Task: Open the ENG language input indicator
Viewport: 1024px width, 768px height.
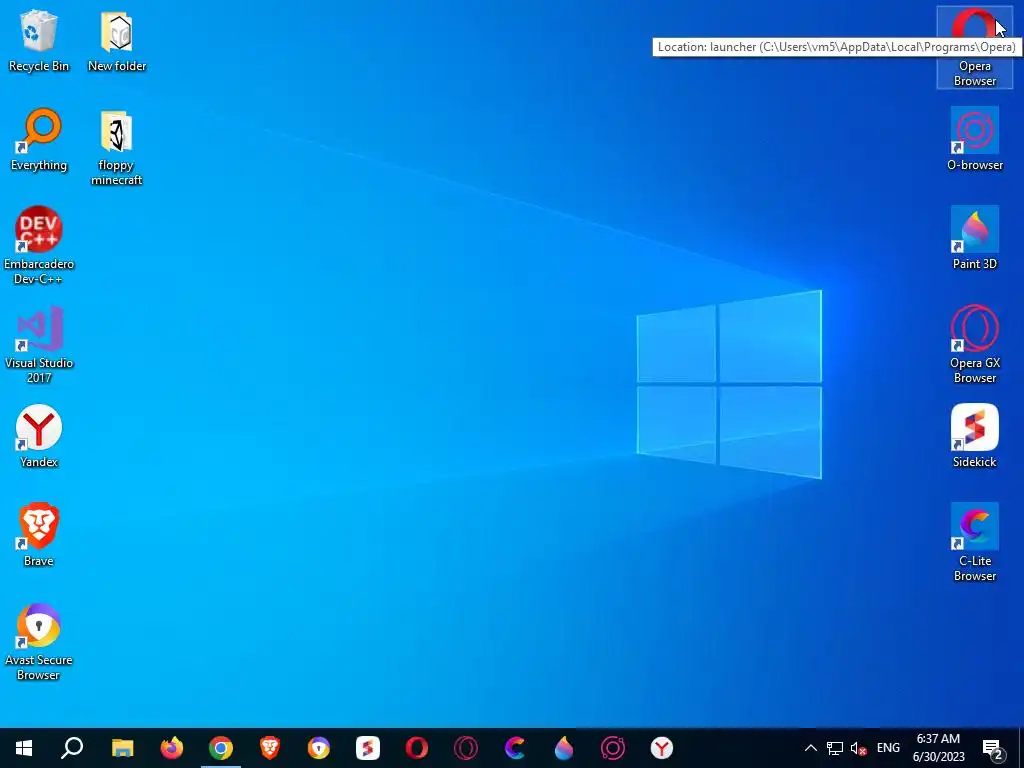Action: pyautogui.click(x=888, y=748)
